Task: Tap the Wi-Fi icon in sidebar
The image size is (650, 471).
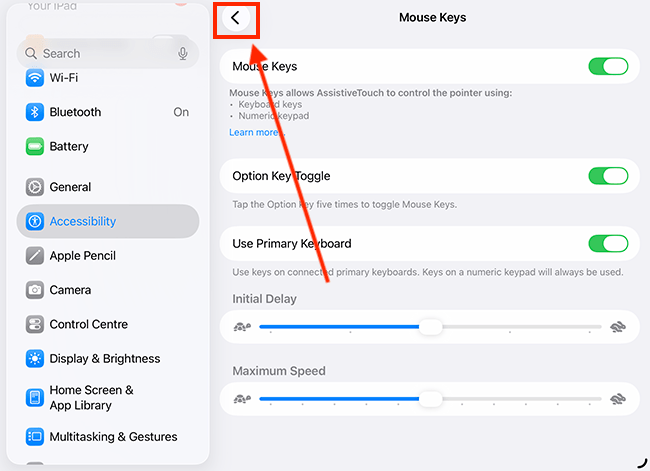Action: coord(35,78)
